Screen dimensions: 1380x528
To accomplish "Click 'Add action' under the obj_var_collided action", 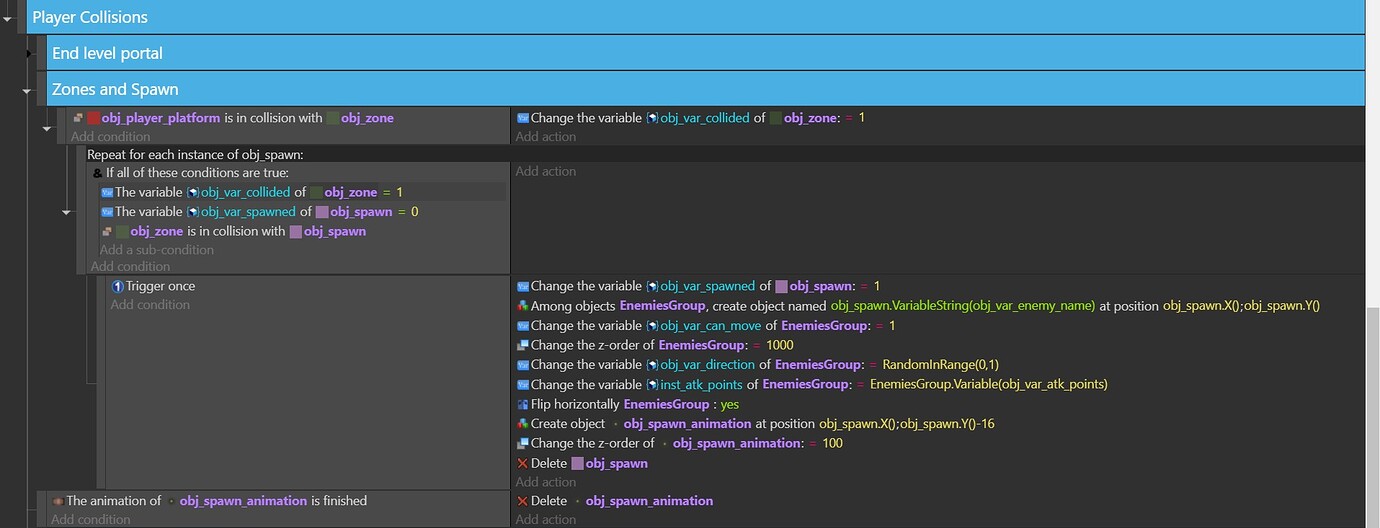I will coord(546,137).
